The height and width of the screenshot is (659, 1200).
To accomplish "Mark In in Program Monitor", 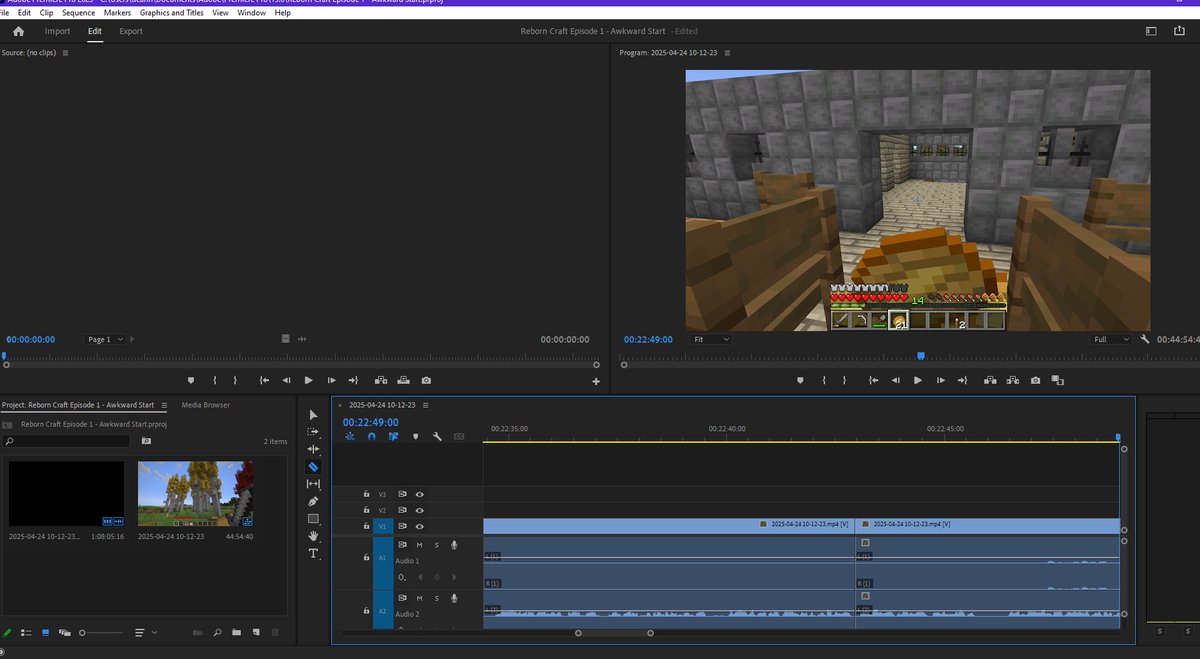I will [824, 380].
